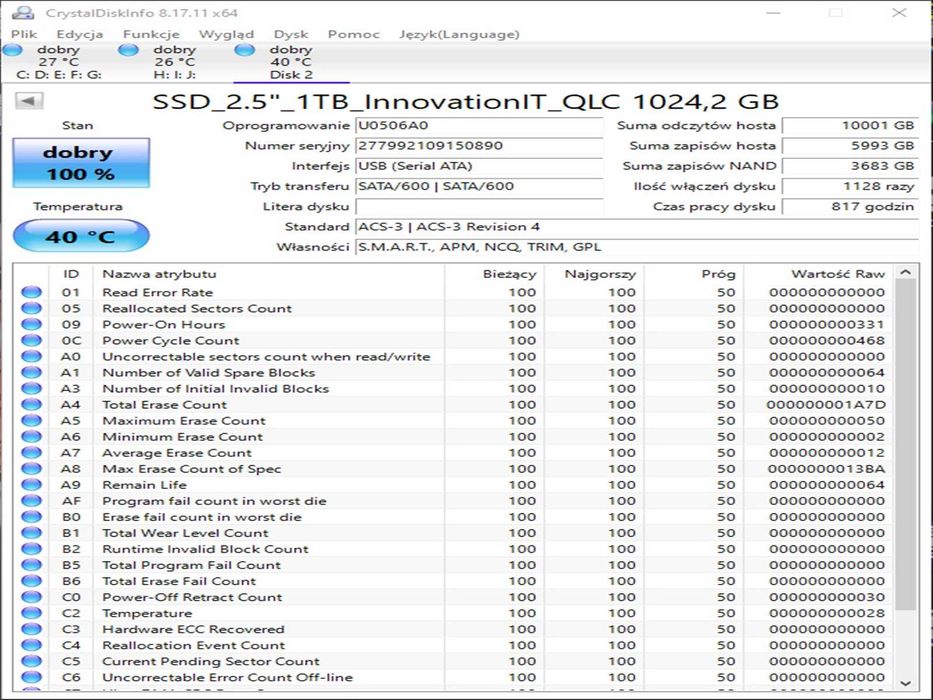Select the C: D: E: F: G: disk tab
The image size is (933, 700).
coord(58,62)
